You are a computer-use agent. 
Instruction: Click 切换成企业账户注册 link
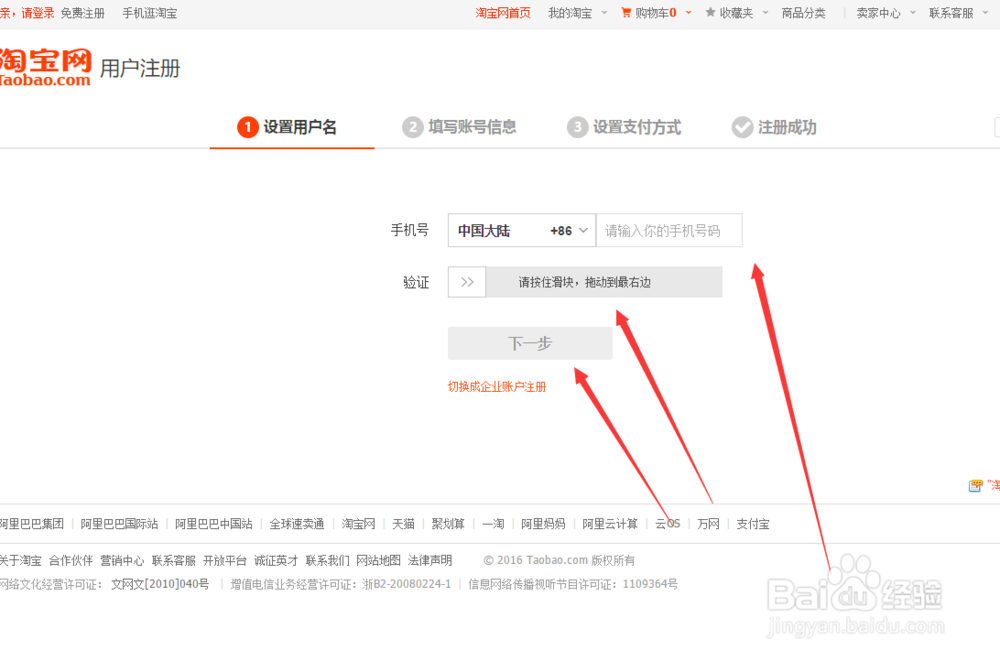point(497,387)
